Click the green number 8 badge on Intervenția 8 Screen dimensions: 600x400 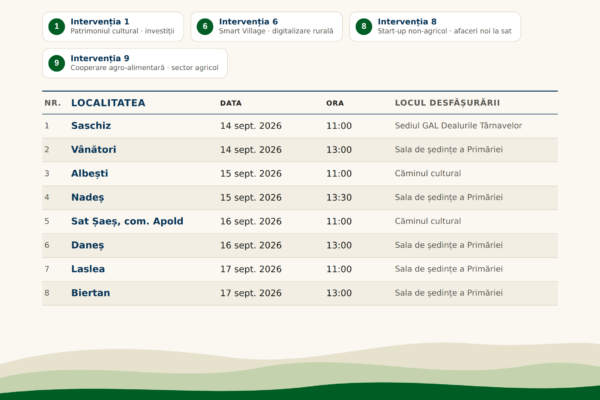click(x=364, y=26)
